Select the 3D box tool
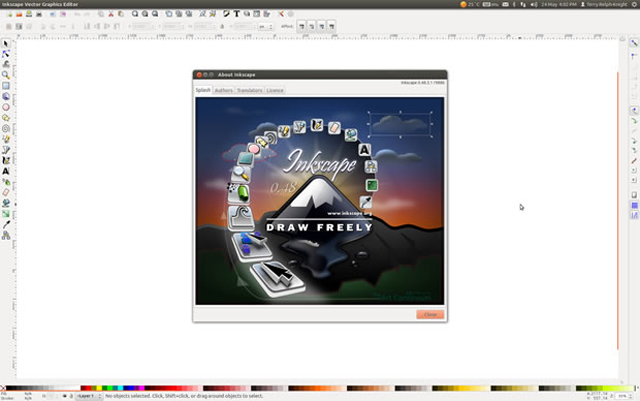640x401 pixels. tap(6, 96)
